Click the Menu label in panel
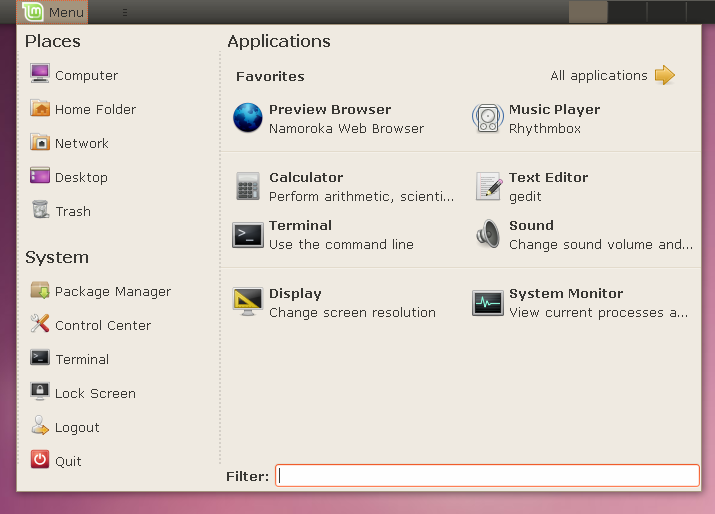 click(67, 12)
